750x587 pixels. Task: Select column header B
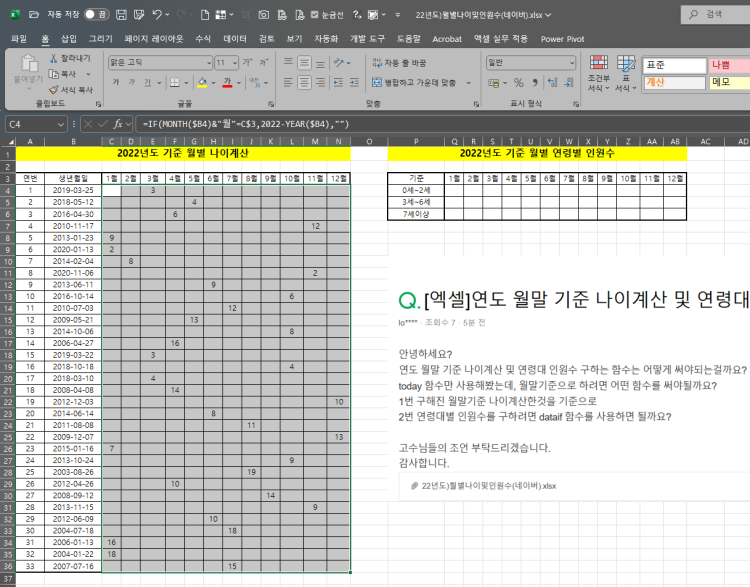click(x=73, y=142)
